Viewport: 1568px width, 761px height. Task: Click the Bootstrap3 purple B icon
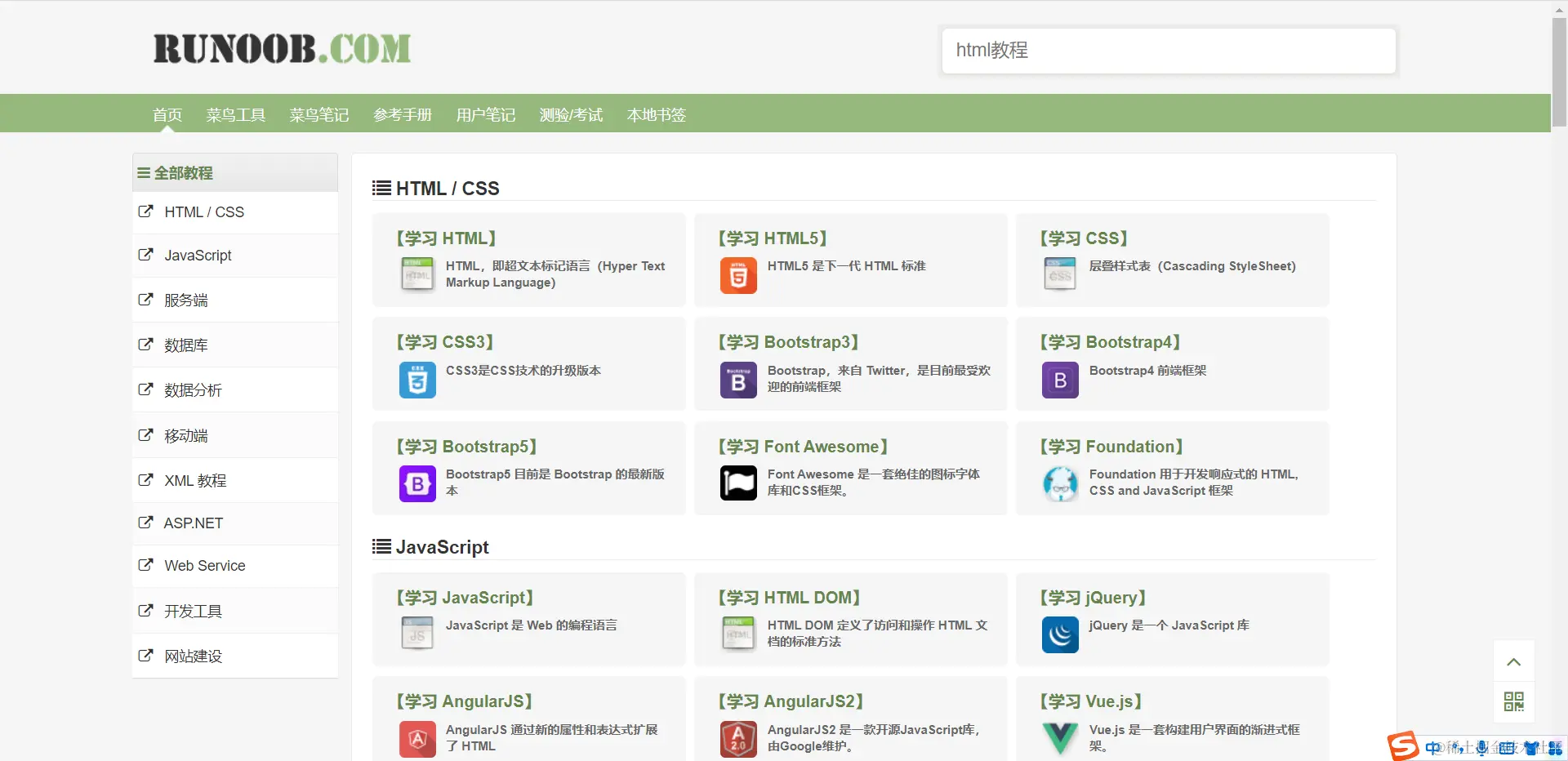click(x=738, y=380)
